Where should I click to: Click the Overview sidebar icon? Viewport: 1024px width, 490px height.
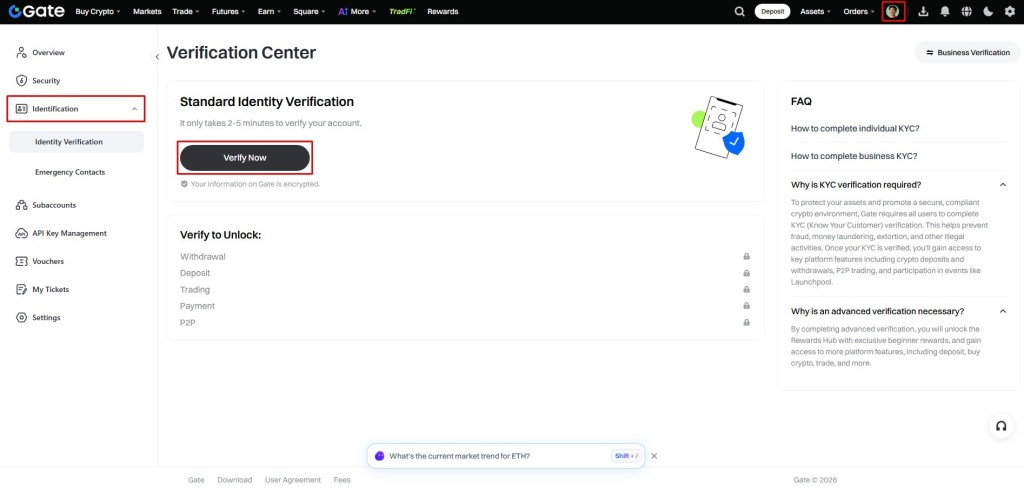(21, 52)
